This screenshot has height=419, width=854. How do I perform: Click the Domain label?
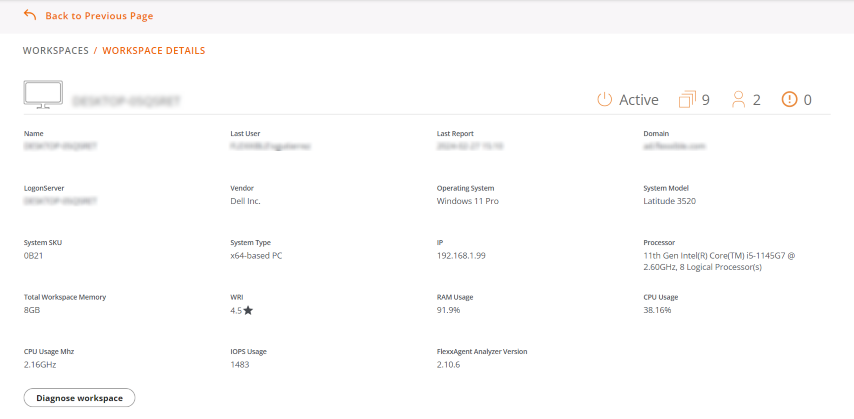(x=656, y=133)
